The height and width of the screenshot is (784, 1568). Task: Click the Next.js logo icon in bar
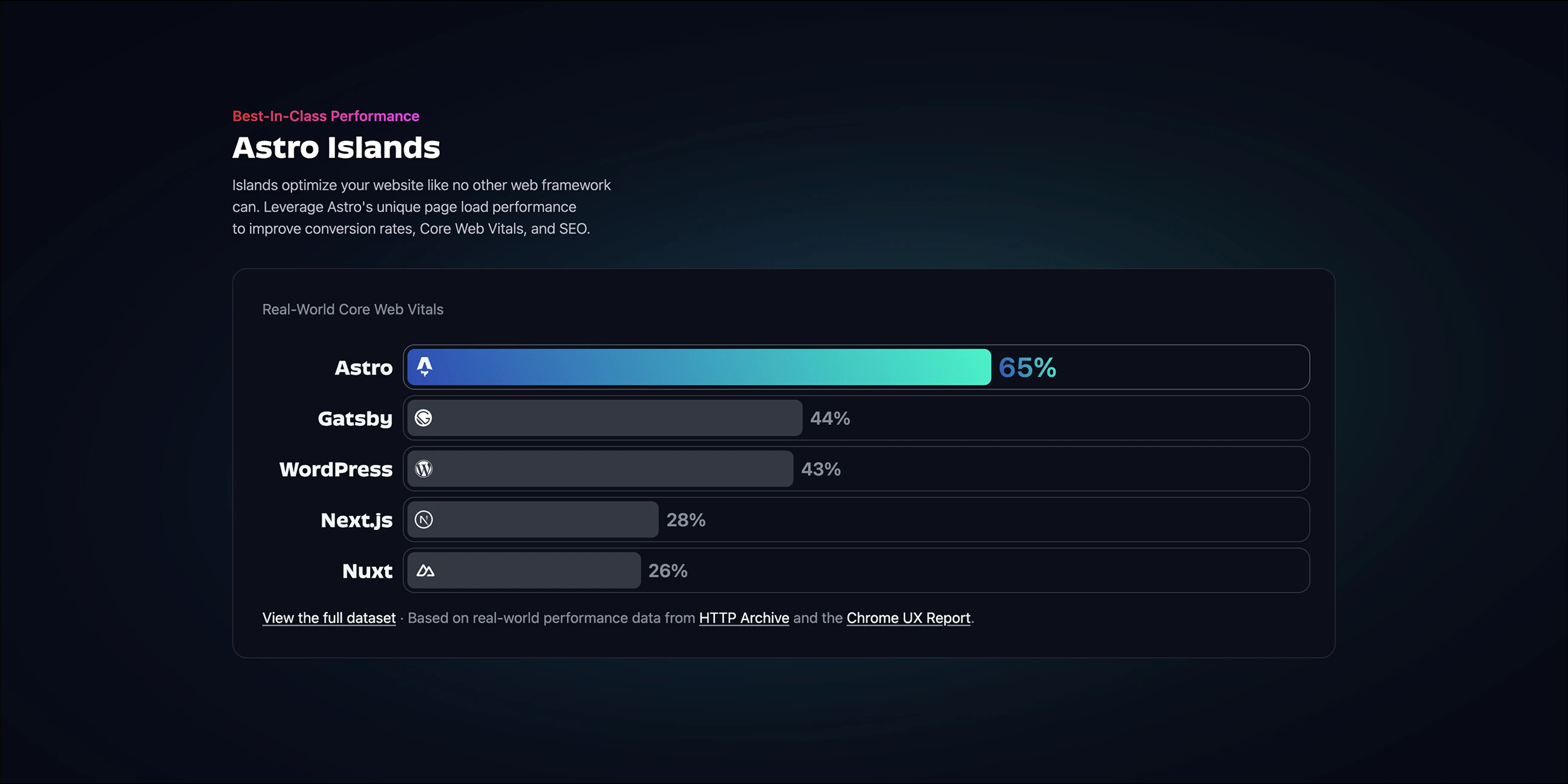pos(423,520)
